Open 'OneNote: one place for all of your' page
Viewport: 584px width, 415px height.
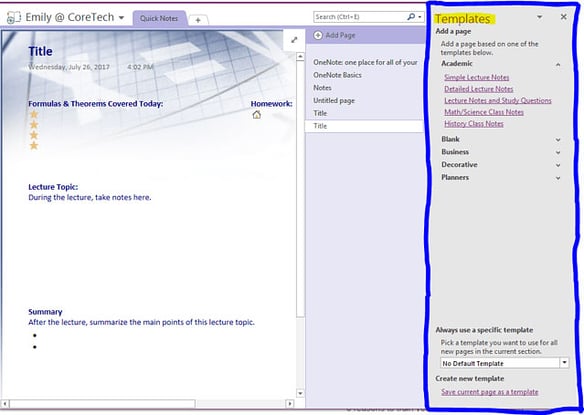pos(365,62)
